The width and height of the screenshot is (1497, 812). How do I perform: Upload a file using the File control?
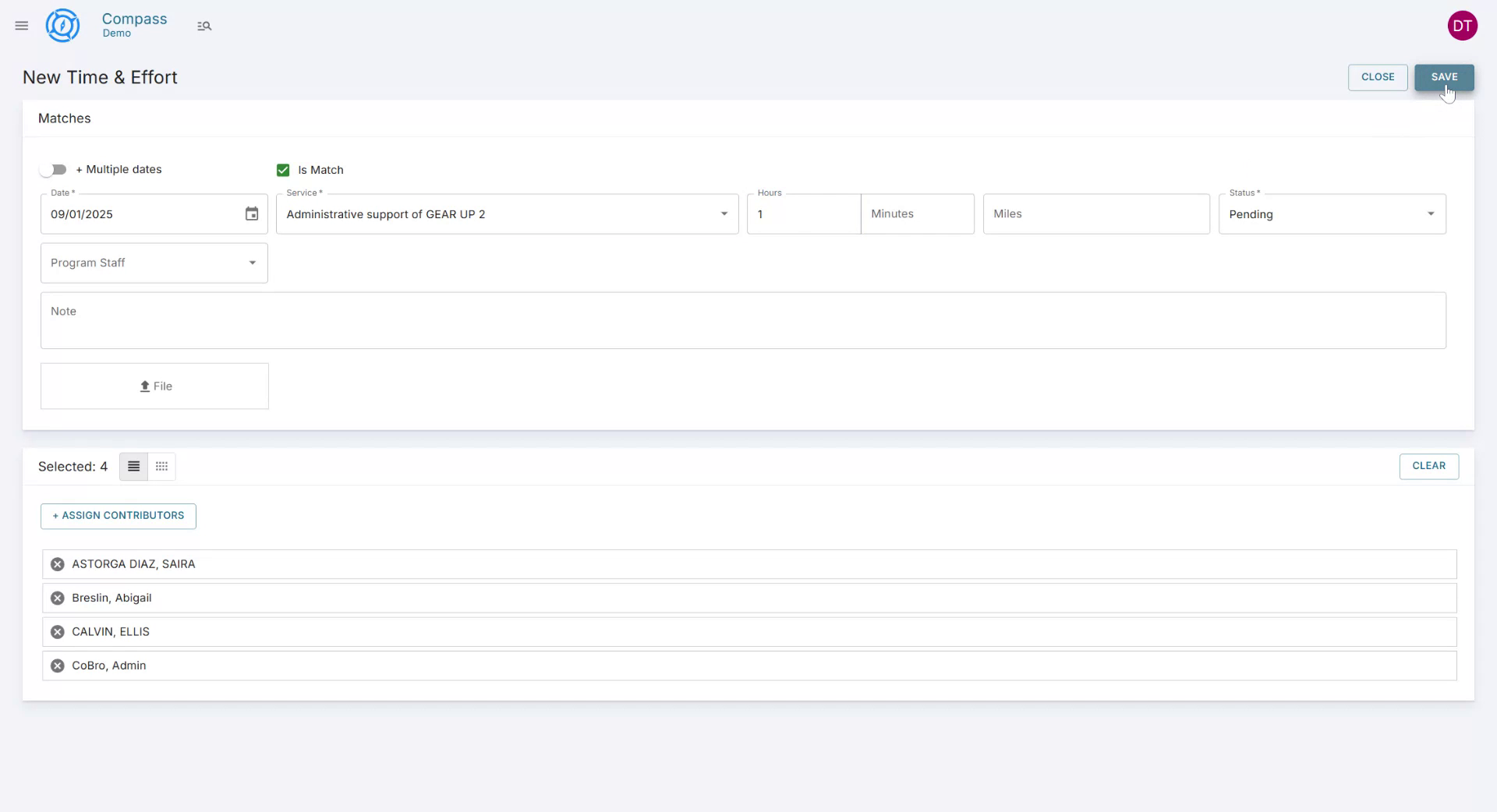pyautogui.click(x=154, y=386)
